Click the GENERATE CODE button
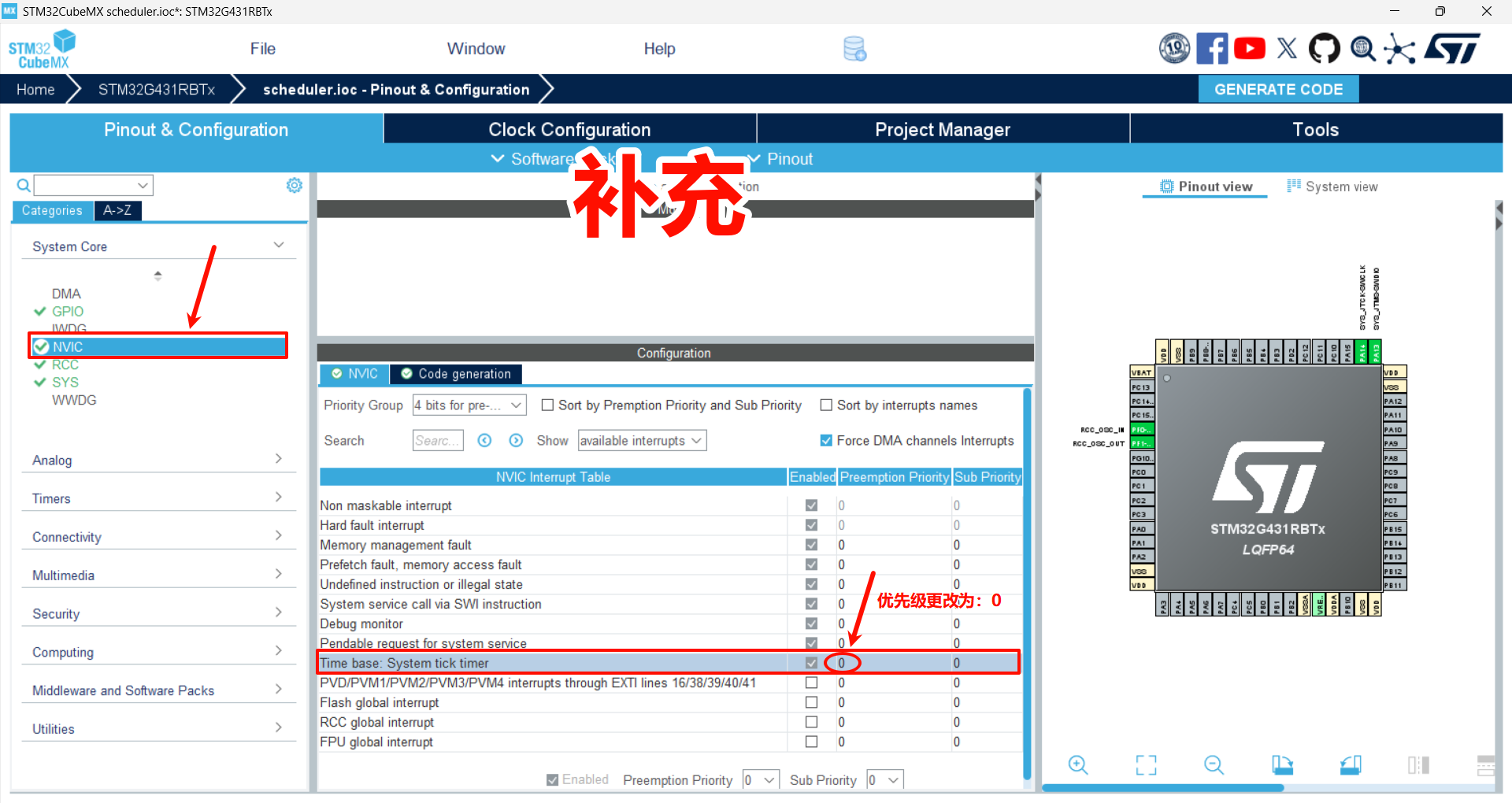This screenshot has height=803, width=1512. pyautogui.click(x=1278, y=89)
